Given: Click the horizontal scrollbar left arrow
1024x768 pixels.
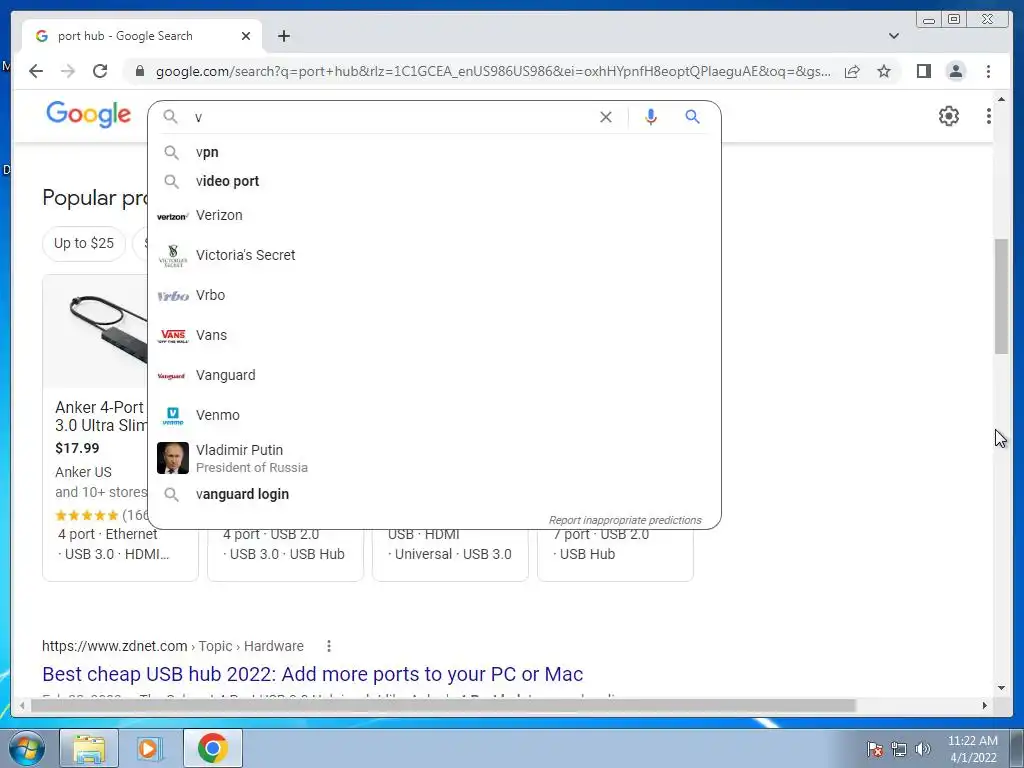Looking at the screenshot, I should (22, 705).
